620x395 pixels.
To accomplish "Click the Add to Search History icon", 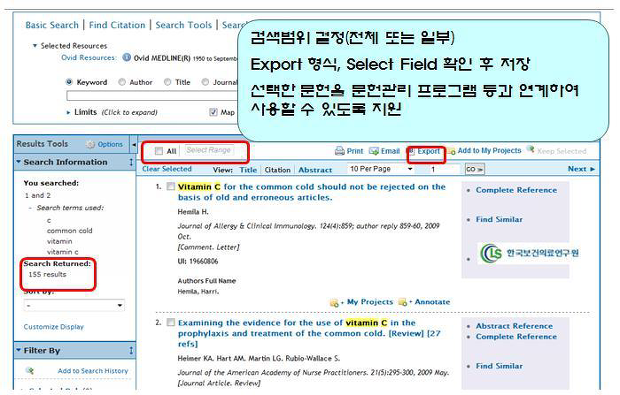I will click(x=30, y=370).
